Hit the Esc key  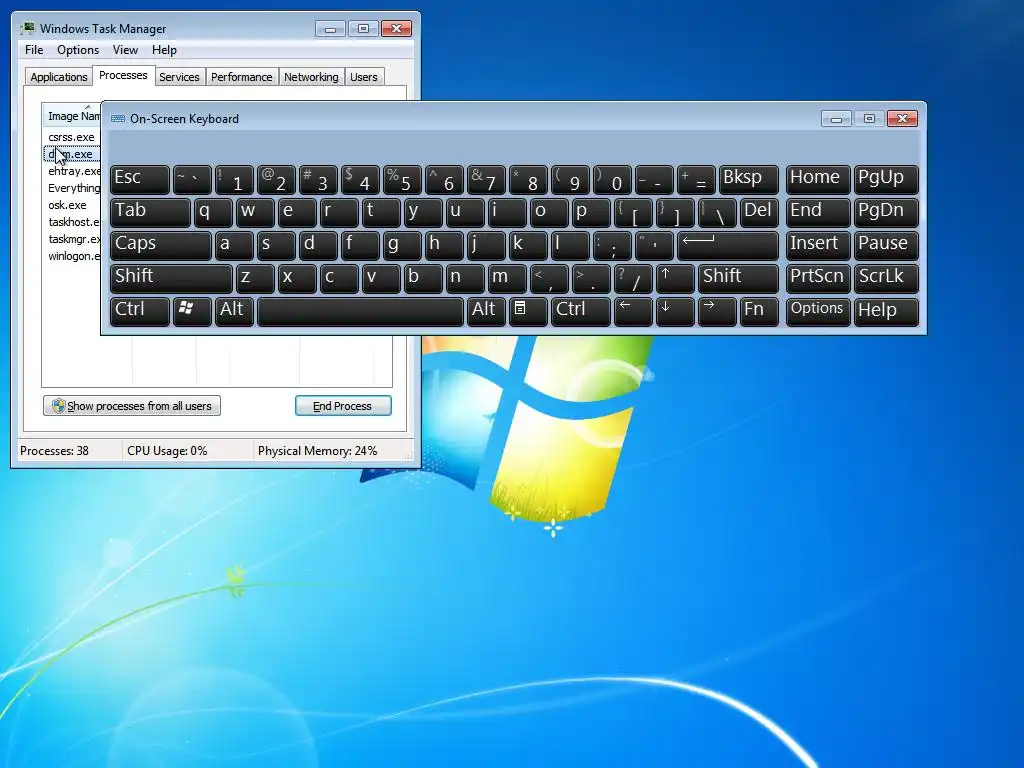click(x=140, y=179)
